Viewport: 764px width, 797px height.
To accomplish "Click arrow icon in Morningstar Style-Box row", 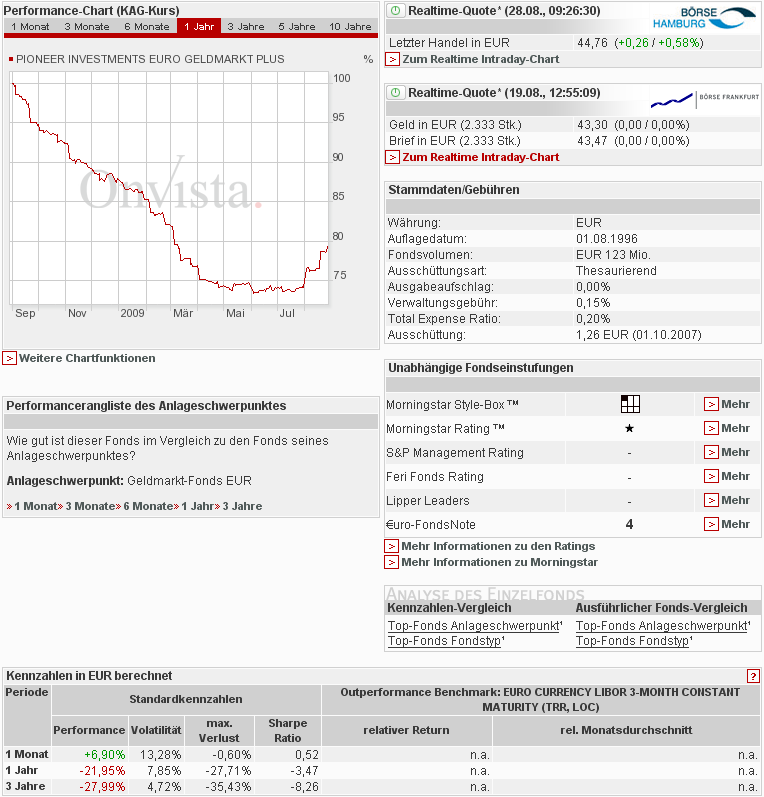I will (x=711, y=404).
